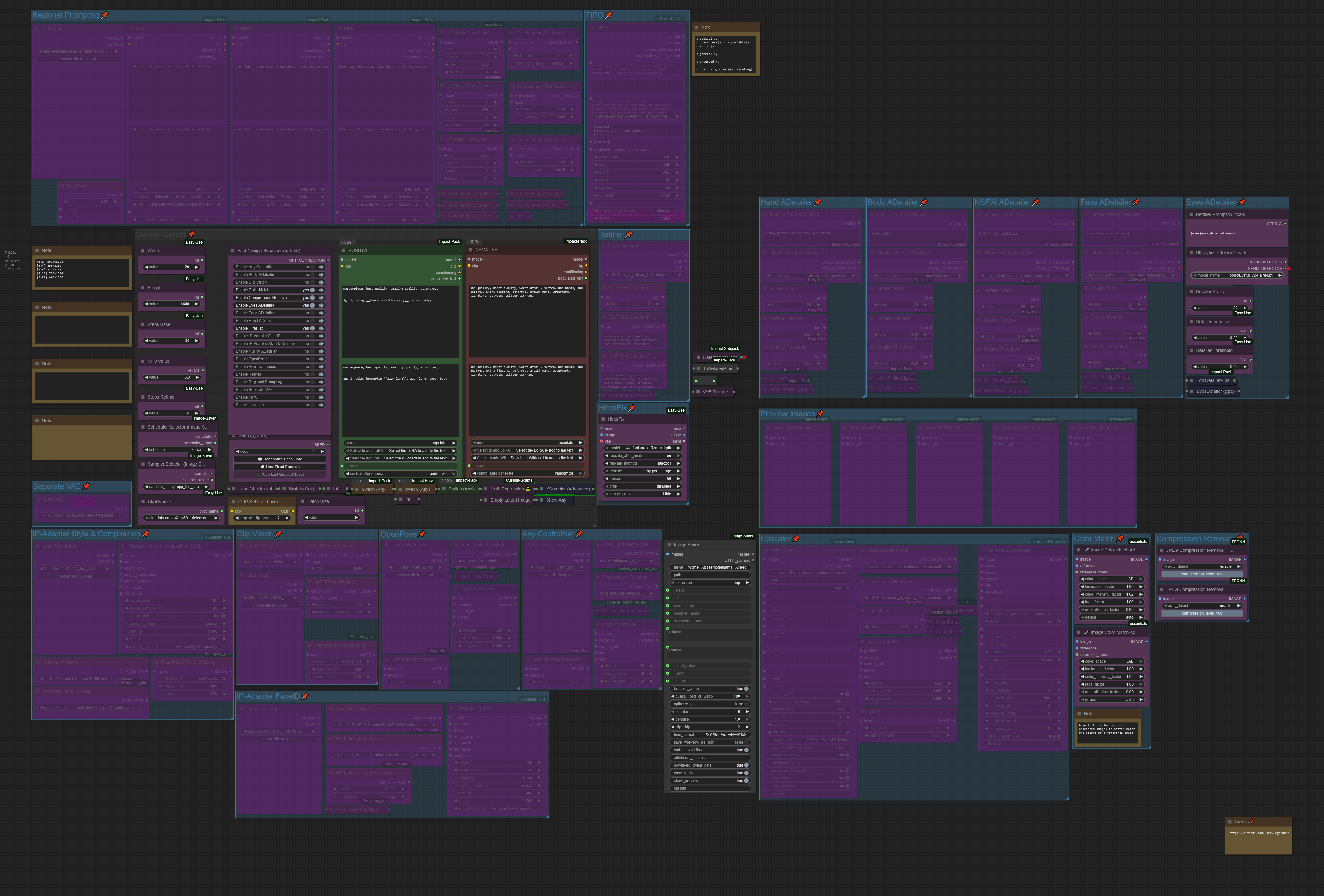This screenshot has width=1324, height=896.
Task: Click Randomize Each Time seed button
Action: [x=280, y=459]
